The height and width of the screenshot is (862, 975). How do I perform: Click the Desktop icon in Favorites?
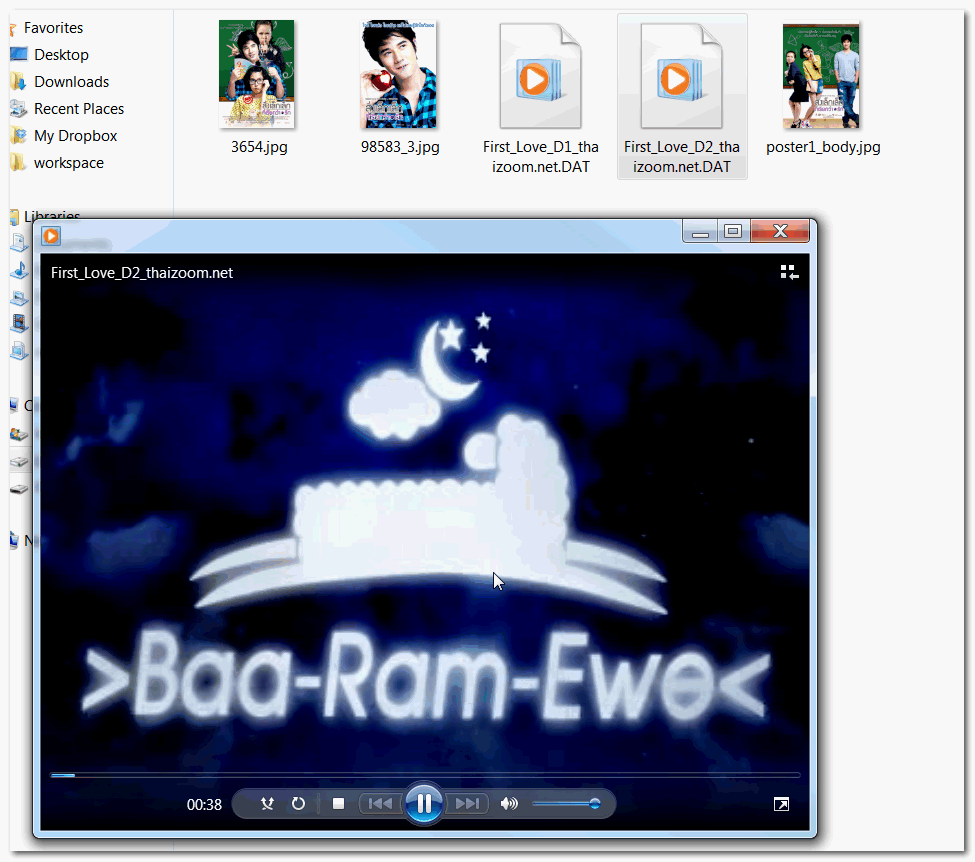click(19, 55)
